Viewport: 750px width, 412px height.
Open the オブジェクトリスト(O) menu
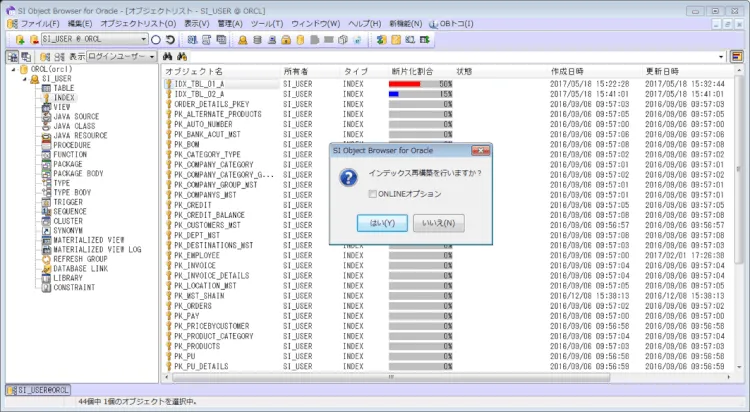[x=138, y=24]
